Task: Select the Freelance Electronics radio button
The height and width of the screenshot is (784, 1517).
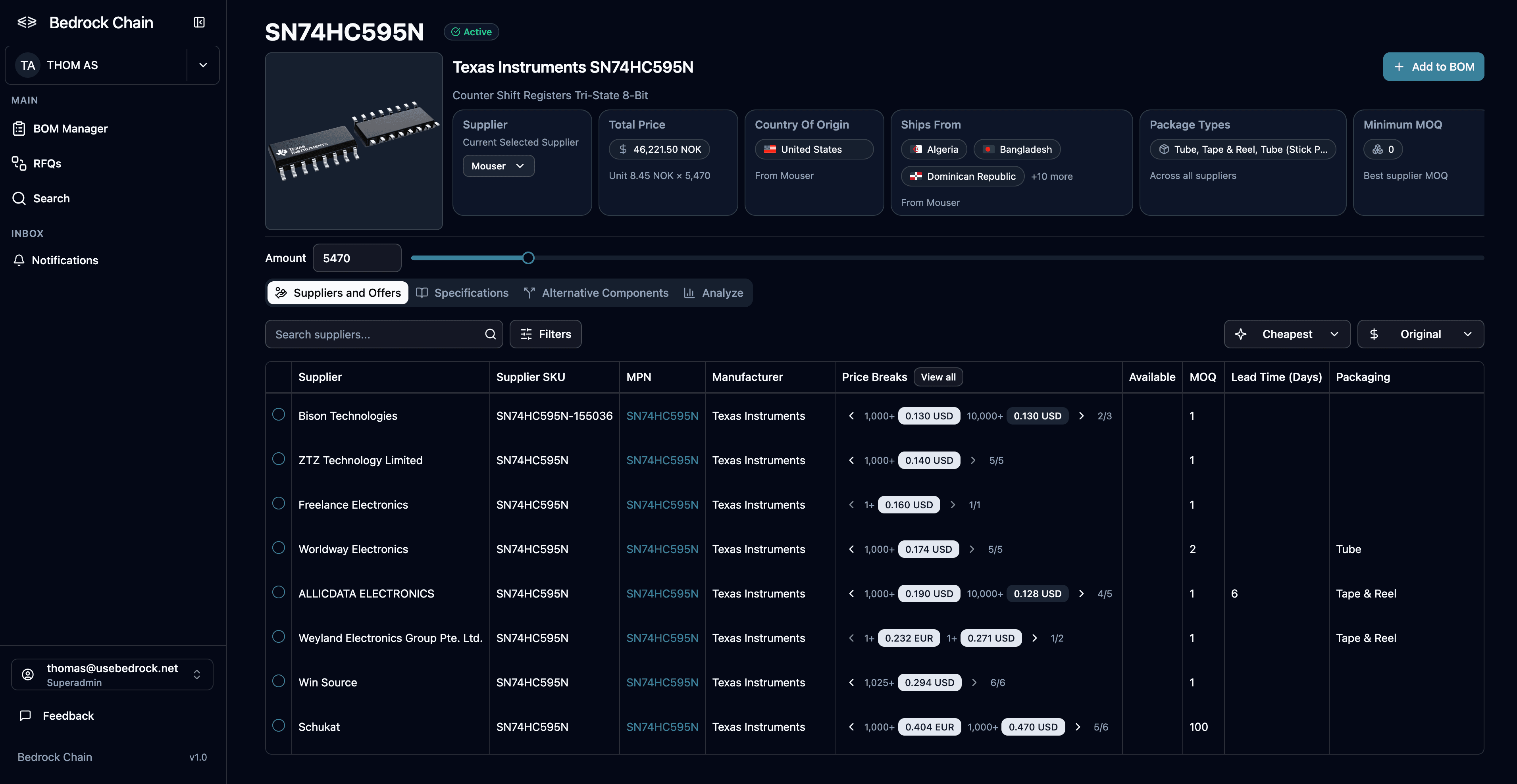Action: click(x=279, y=503)
